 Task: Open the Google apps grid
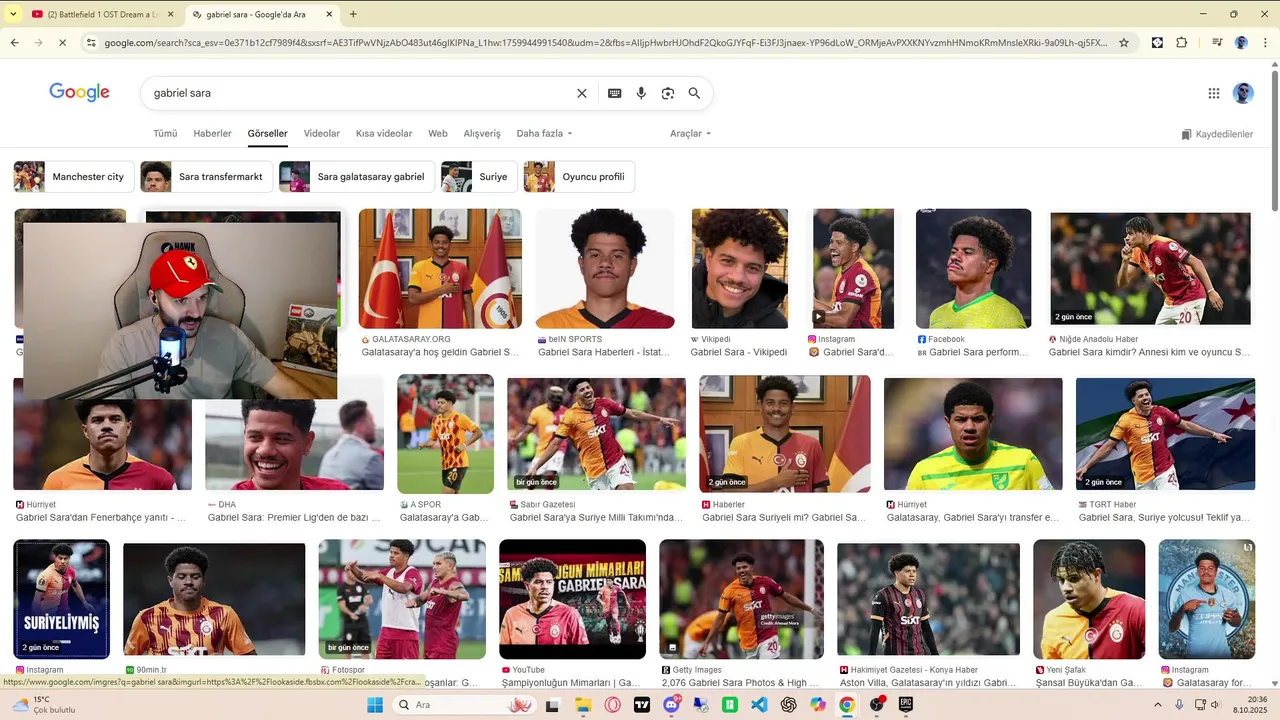tap(1214, 93)
